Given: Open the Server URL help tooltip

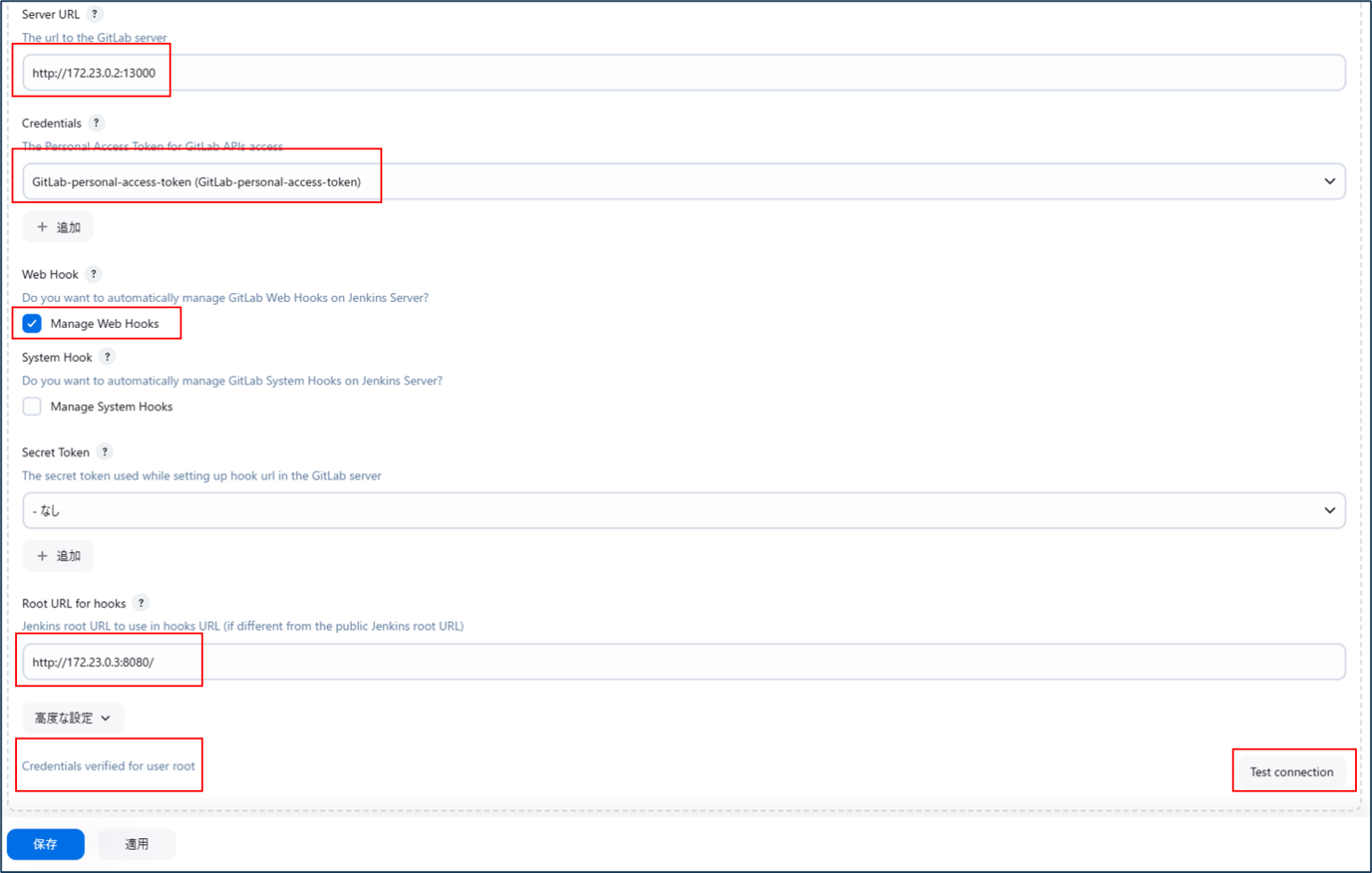Looking at the screenshot, I should coord(93,13).
